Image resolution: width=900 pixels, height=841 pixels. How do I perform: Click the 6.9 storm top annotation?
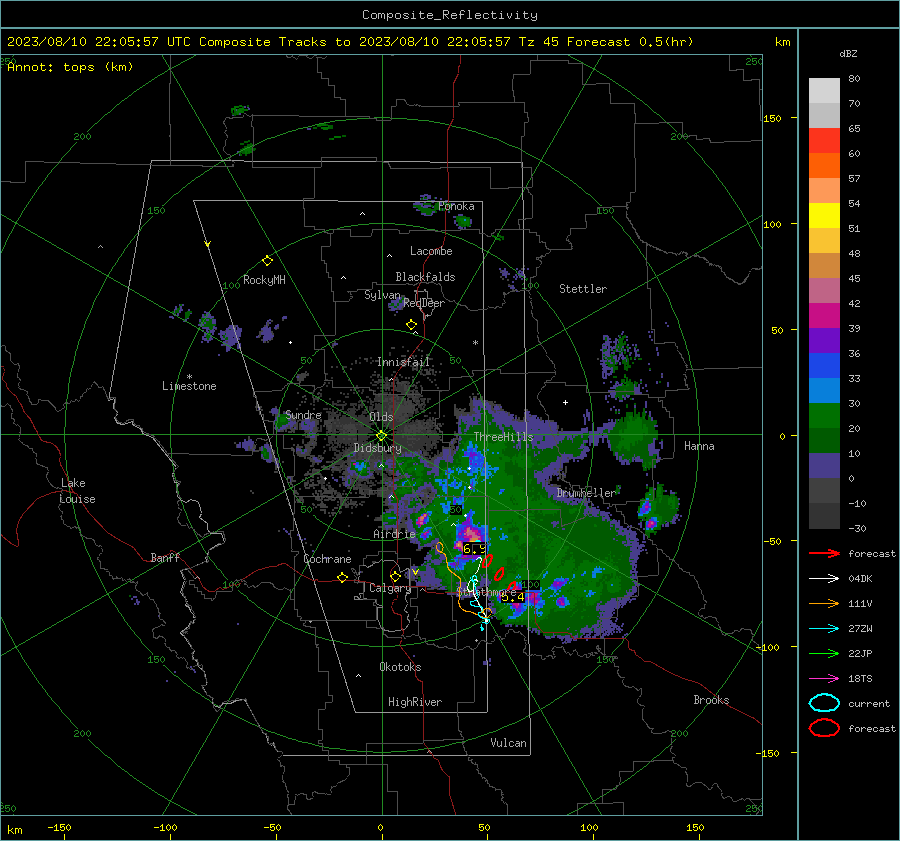[x=474, y=549]
